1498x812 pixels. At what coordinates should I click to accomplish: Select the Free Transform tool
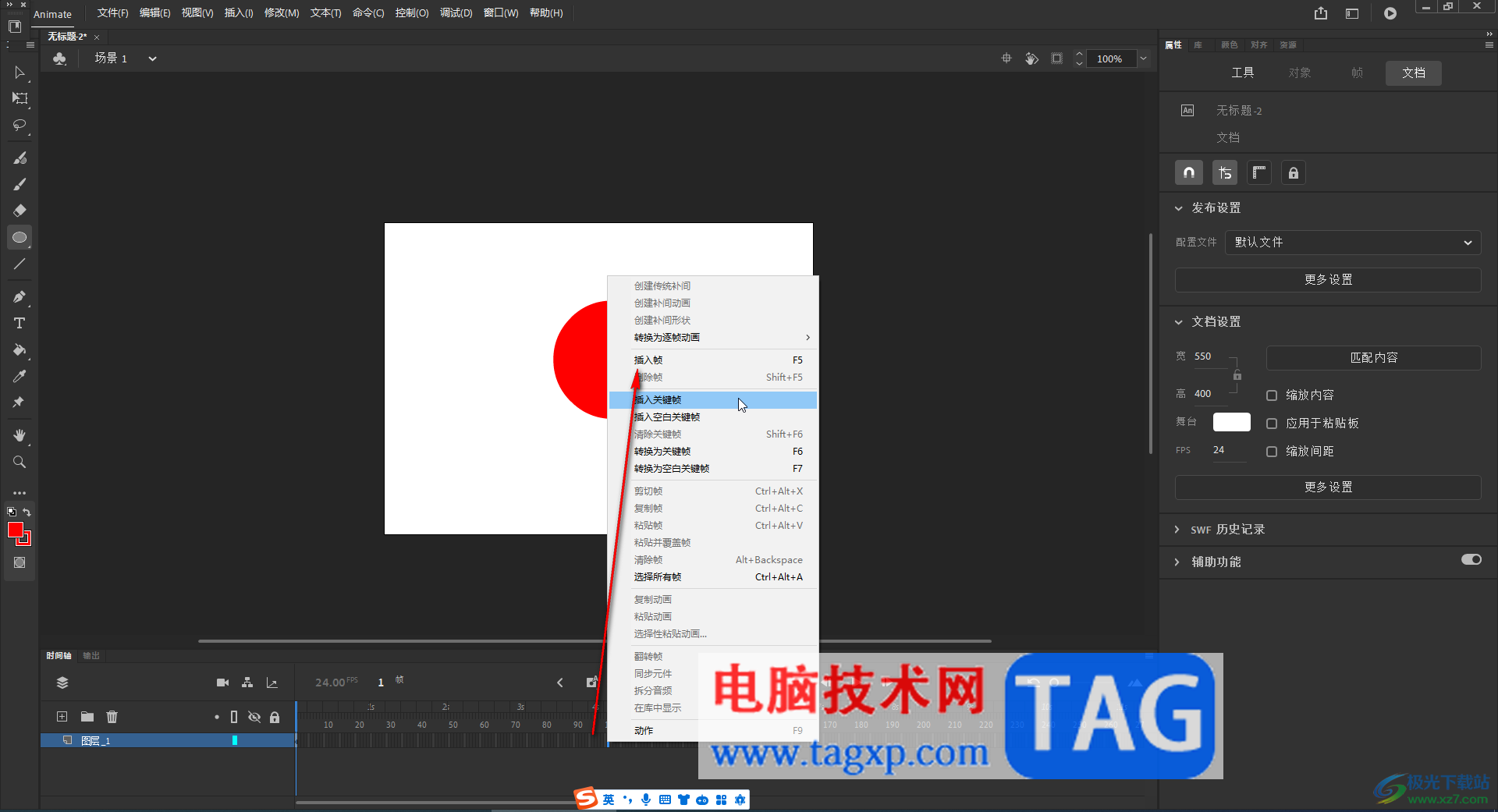pyautogui.click(x=20, y=98)
